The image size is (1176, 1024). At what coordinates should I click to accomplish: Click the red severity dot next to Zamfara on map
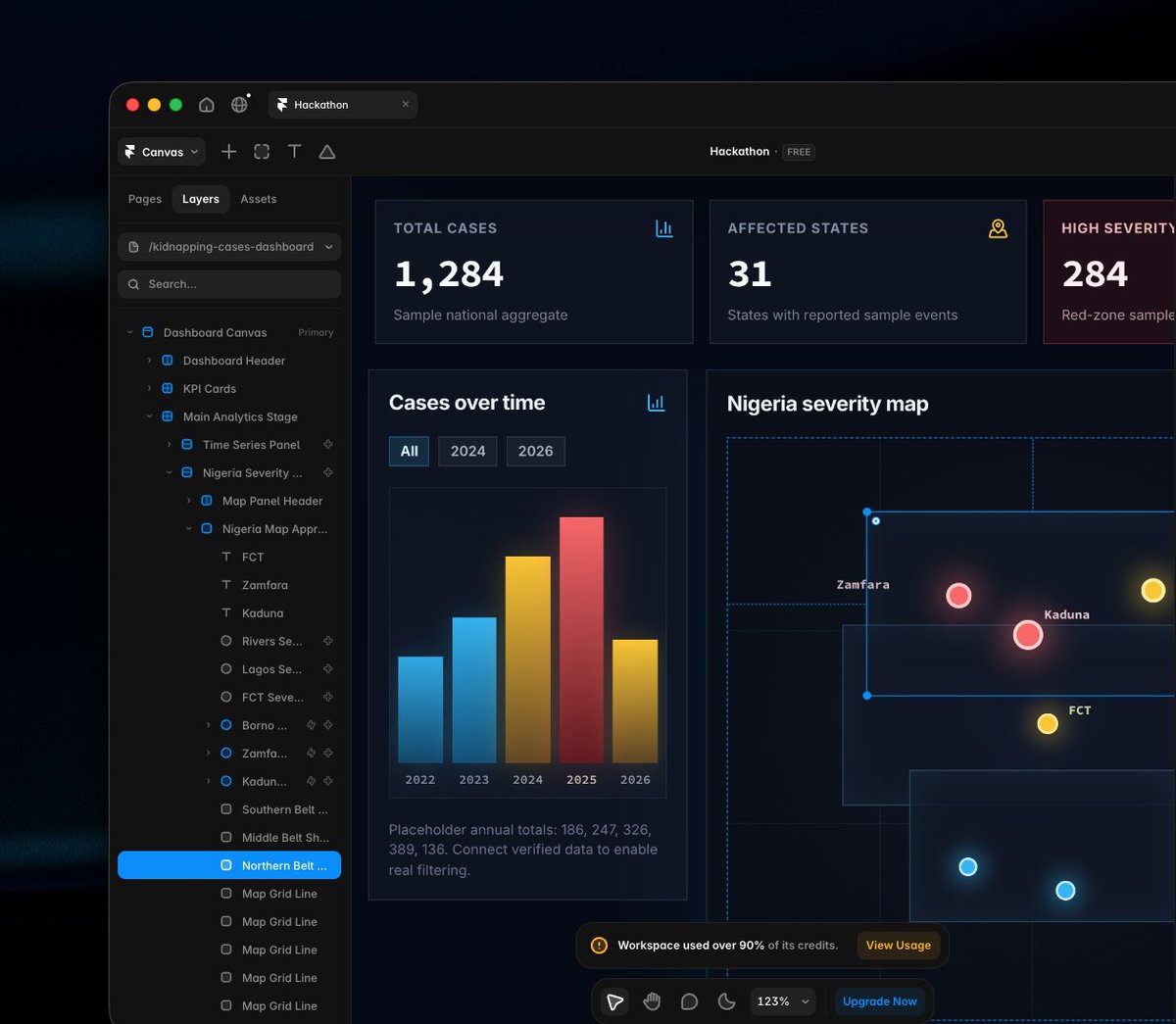(958, 596)
